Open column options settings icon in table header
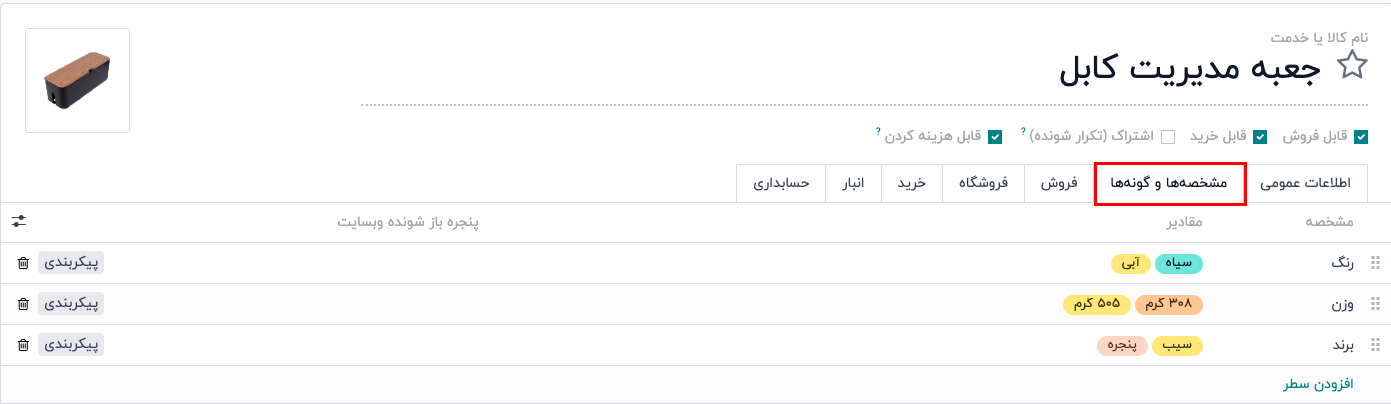This screenshot has width=1391, height=404. point(19,221)
